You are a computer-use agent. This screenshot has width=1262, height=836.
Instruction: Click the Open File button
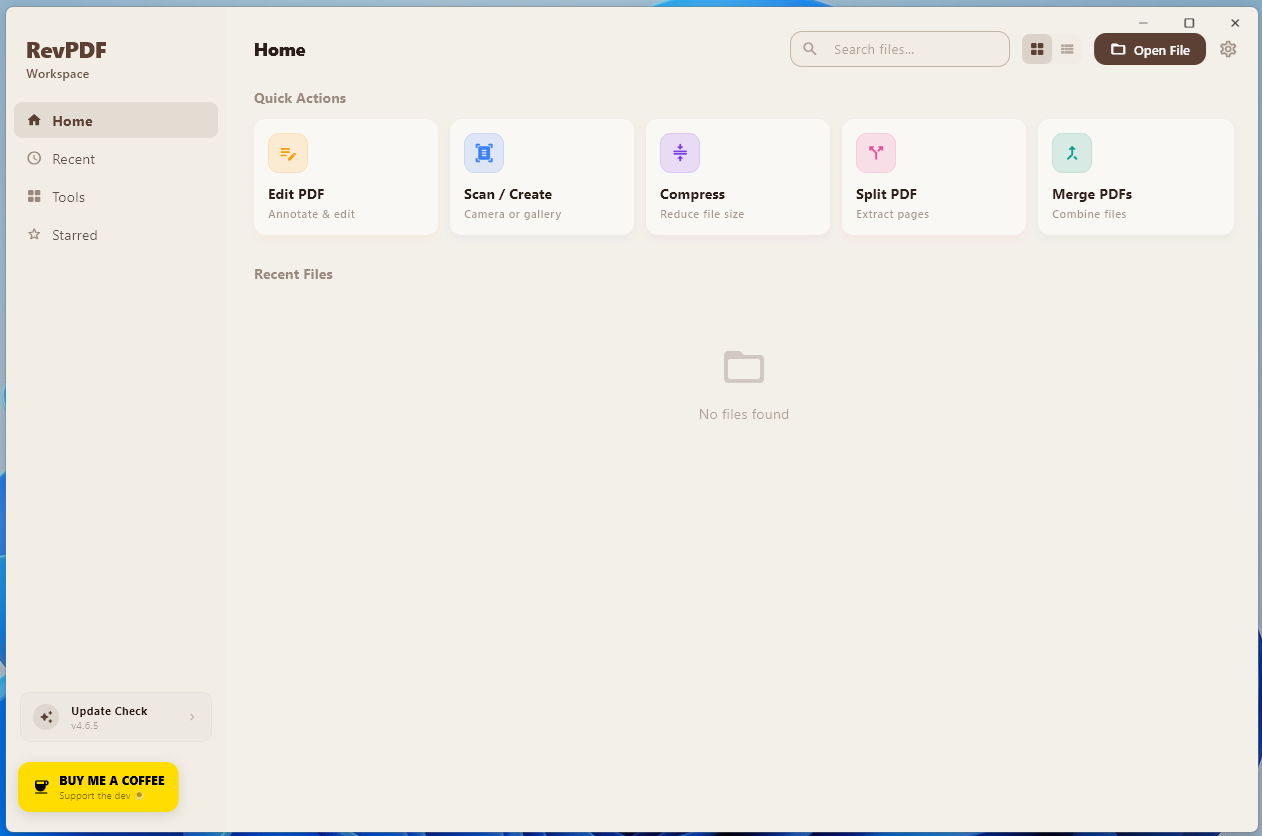tap(1150, 49)
